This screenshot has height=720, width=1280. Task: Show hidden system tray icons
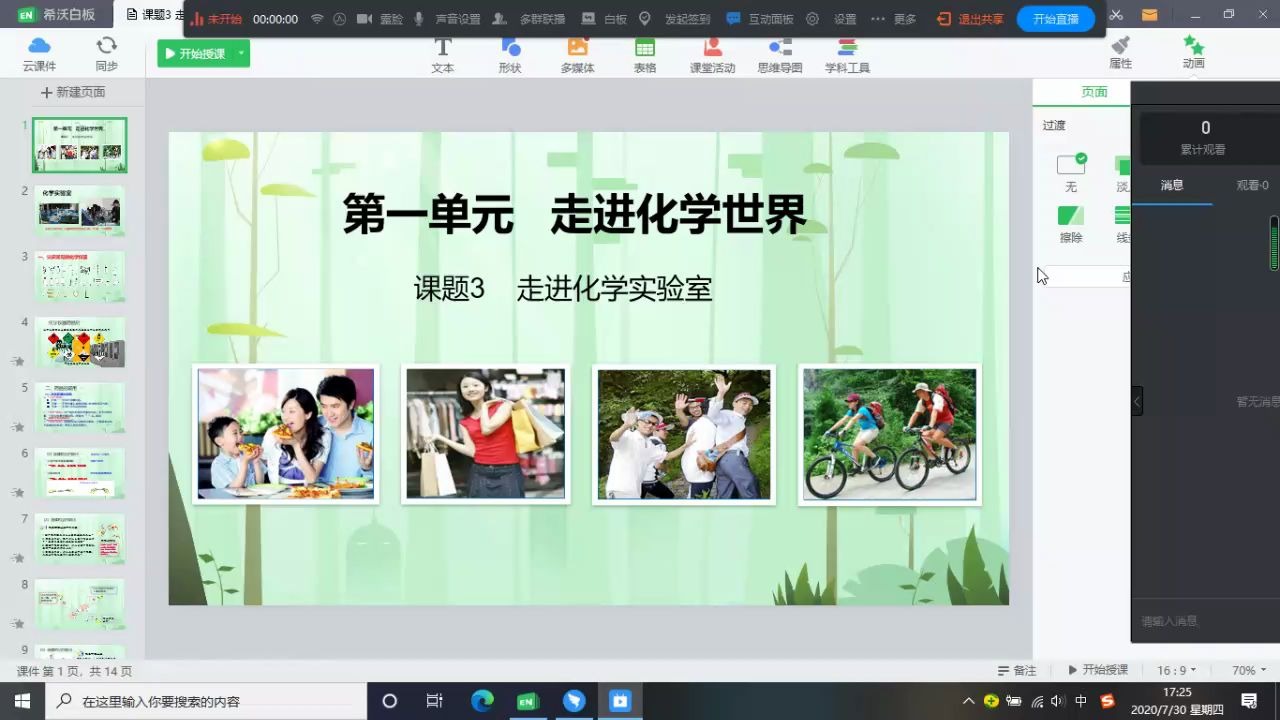[968, 701]
